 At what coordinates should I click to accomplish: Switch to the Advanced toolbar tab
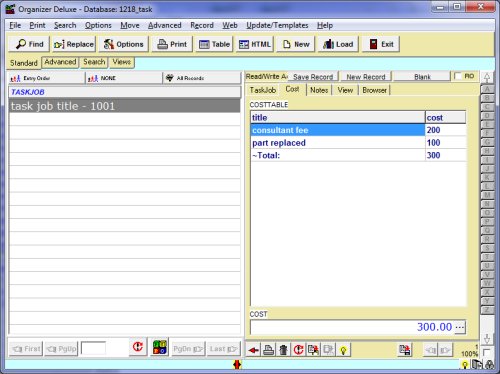(x=60, y=62)
